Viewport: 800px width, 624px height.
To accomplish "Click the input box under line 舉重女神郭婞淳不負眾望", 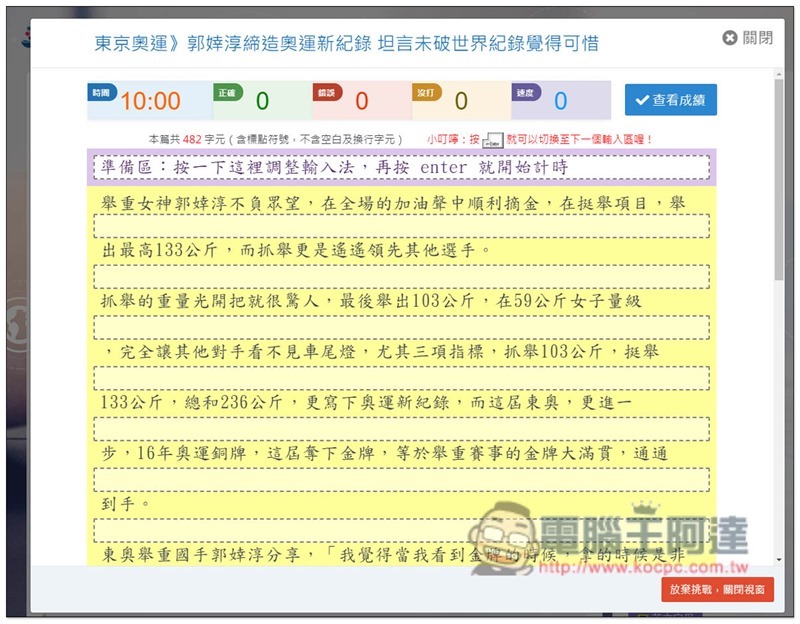I will point(400,226).
